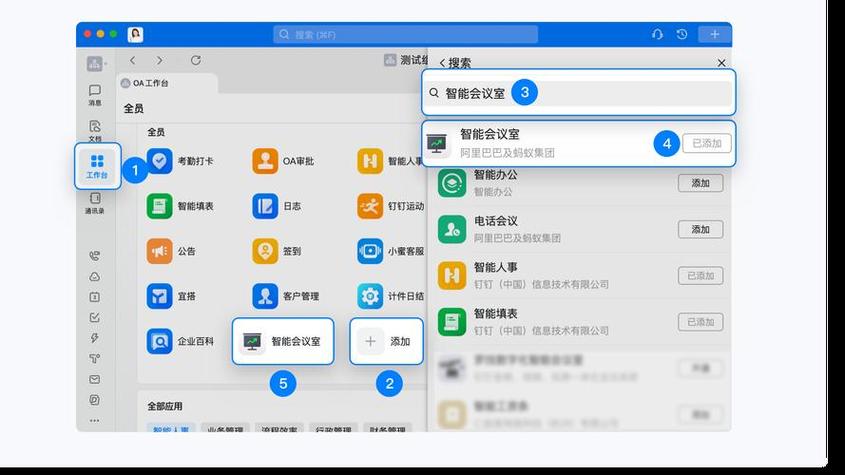The width and height of the screenshot is (845, 475).
Task: Go forward with the right arrow navigation icon
Action: (160, 60)
